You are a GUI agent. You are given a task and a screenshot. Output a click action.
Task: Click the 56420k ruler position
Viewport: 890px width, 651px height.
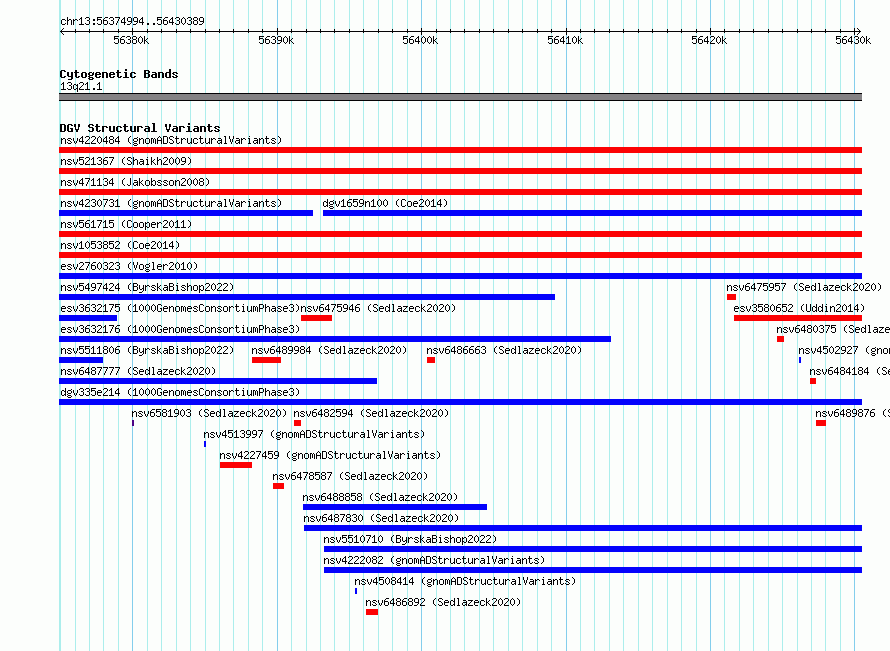tap(709, 40)
